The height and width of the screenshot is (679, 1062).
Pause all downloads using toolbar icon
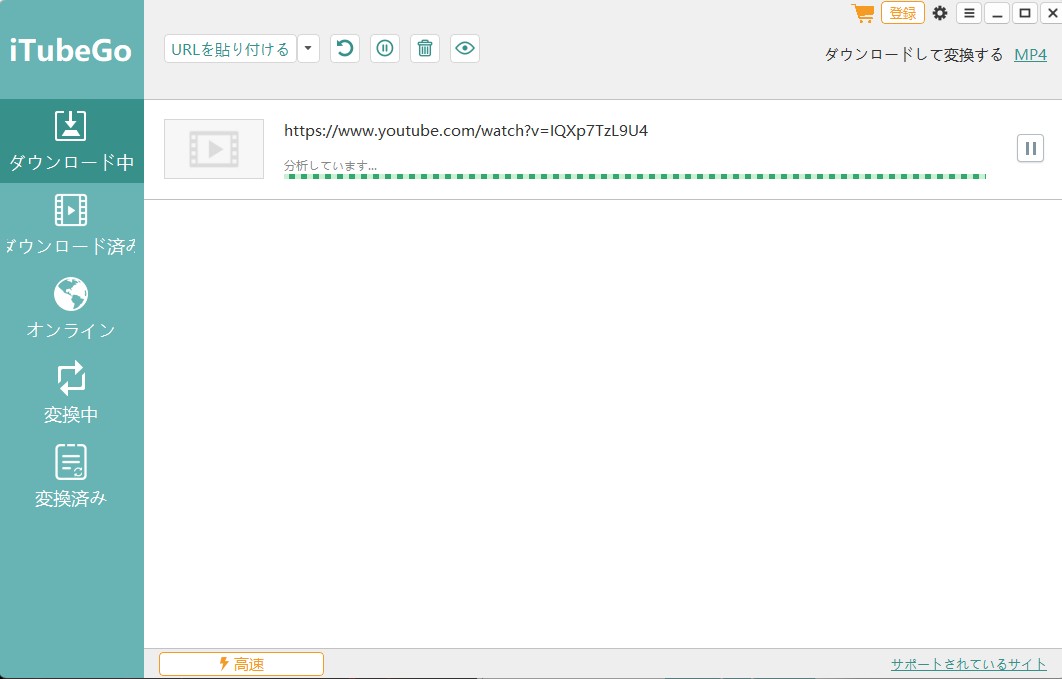(385, 49)
